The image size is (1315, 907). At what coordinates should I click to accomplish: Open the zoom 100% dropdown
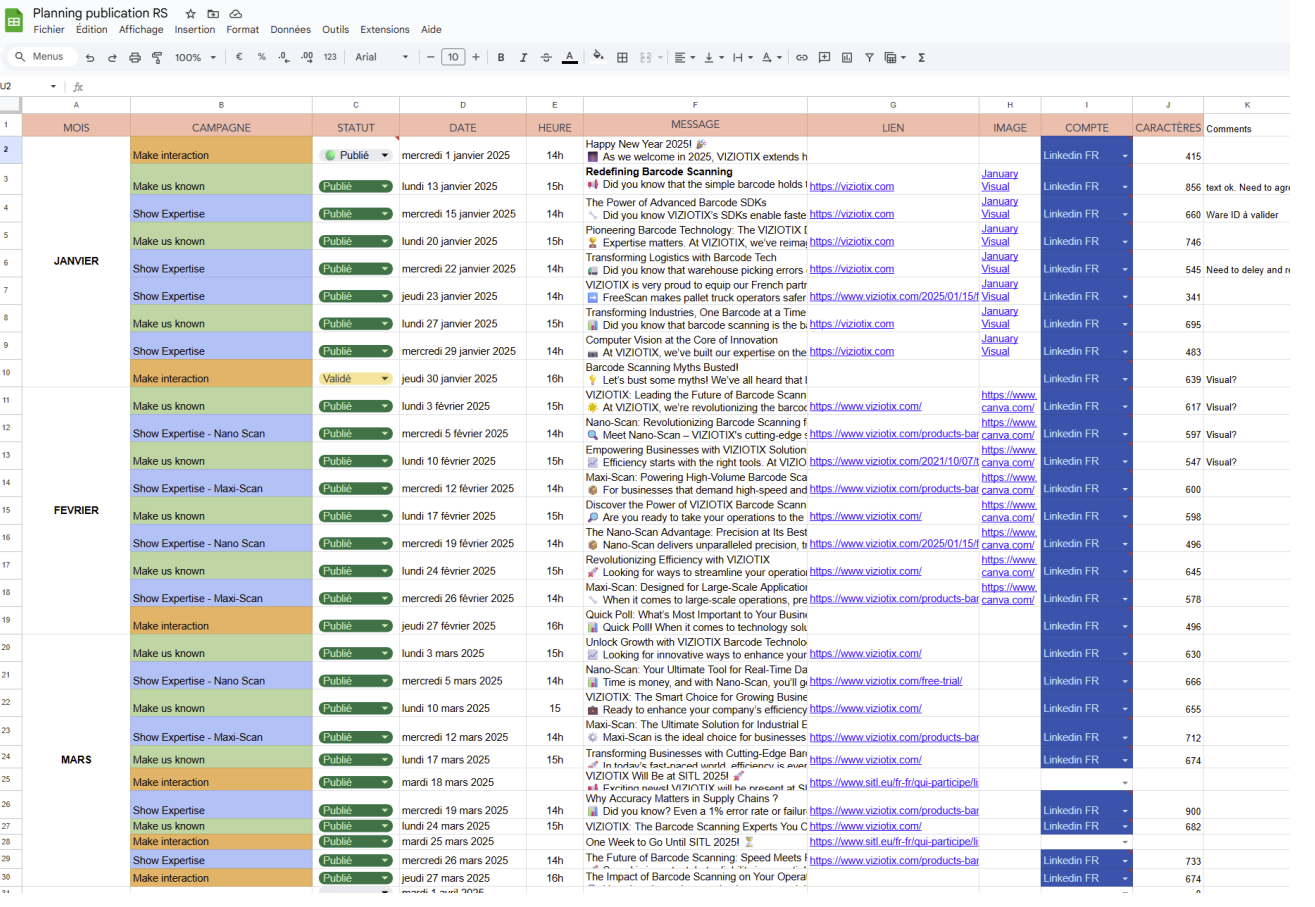pyautogui.click(x=195, y=57)
